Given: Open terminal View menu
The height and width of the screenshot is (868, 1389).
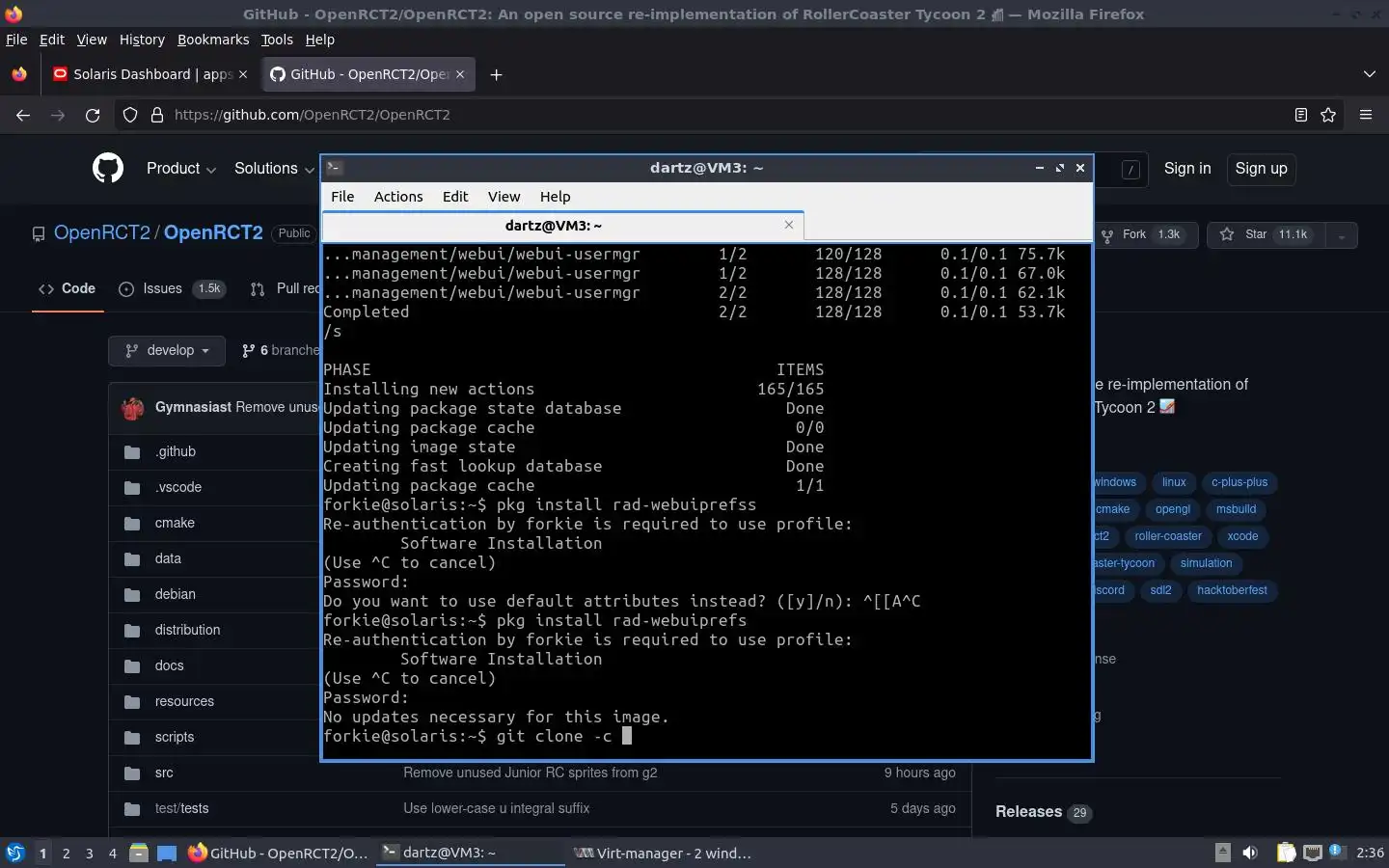Looking at the screenshot, I should point(504,197).
